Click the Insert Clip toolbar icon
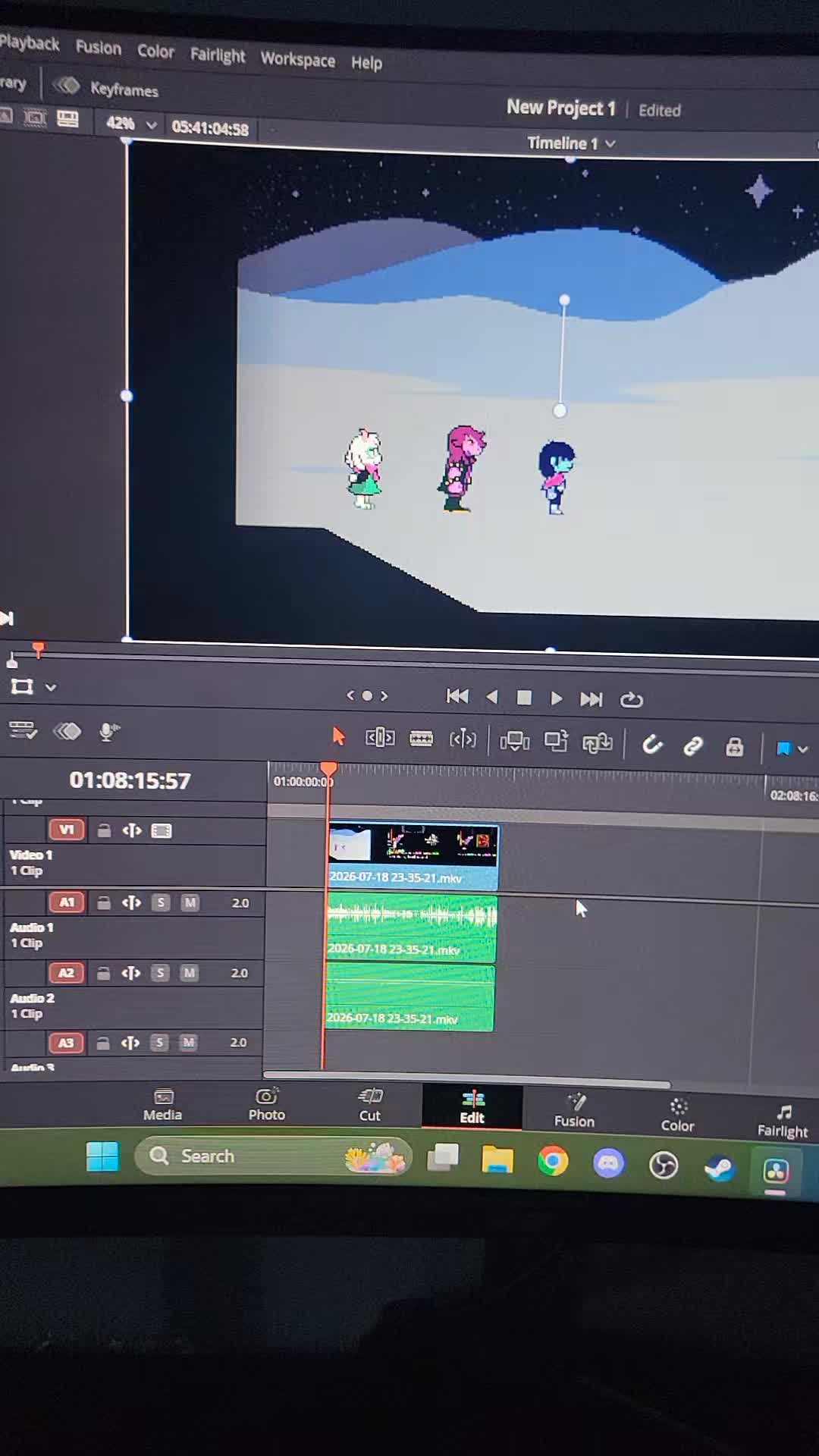 pyautogui.click(x=514, y=741)
